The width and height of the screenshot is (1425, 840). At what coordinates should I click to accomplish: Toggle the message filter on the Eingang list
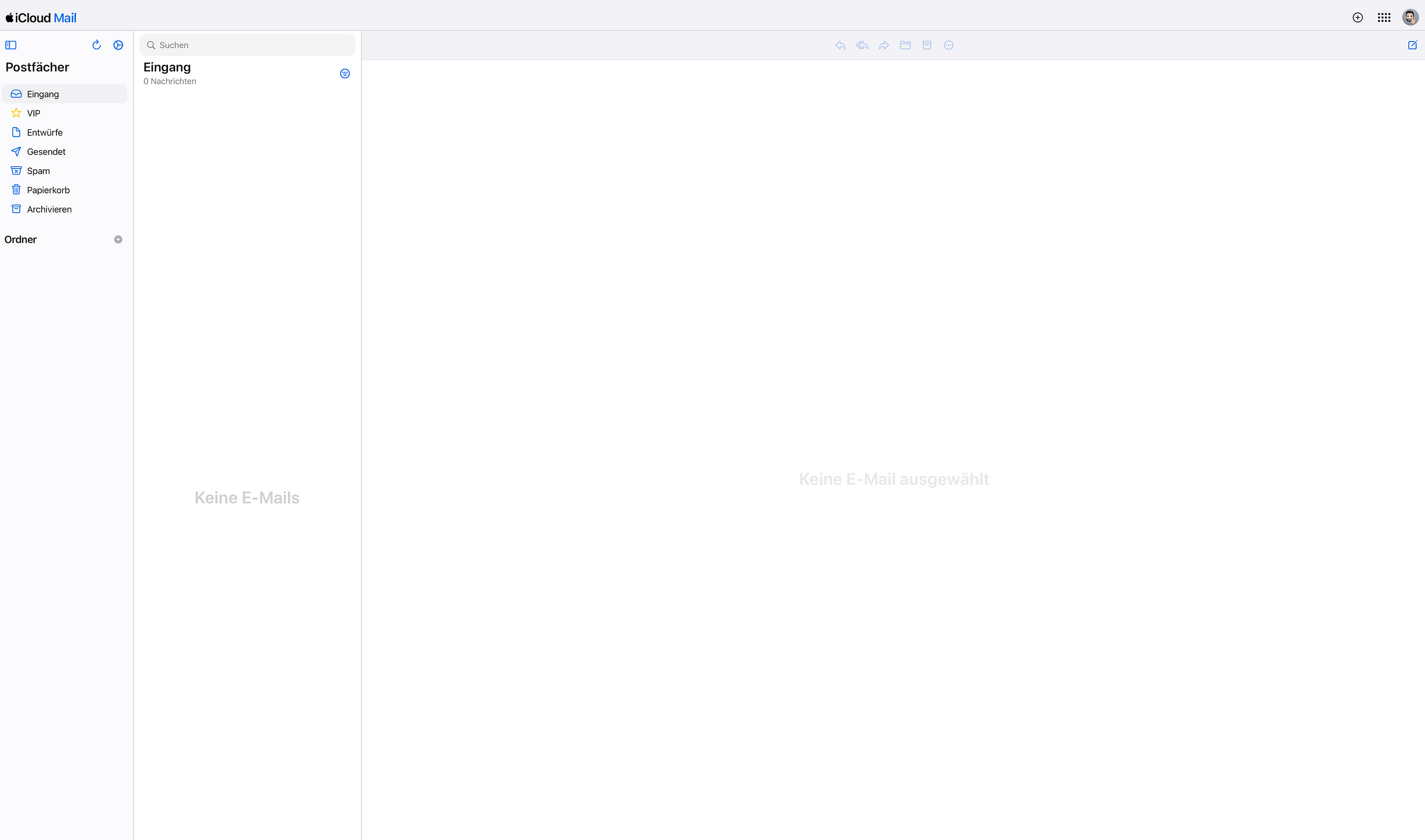pyautogui.click(x=345, y=74)
